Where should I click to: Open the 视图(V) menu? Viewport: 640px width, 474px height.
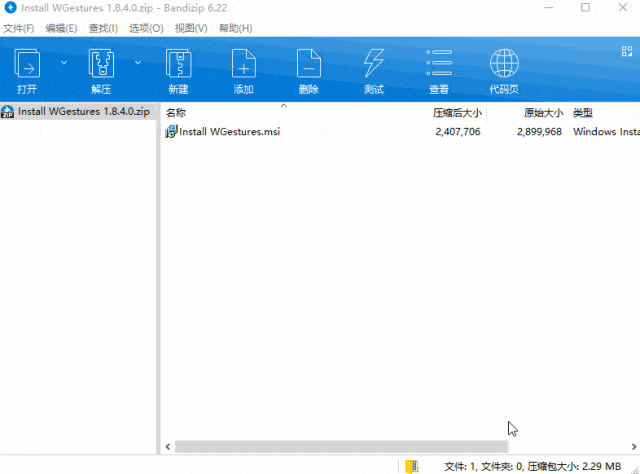click(191, 28)
